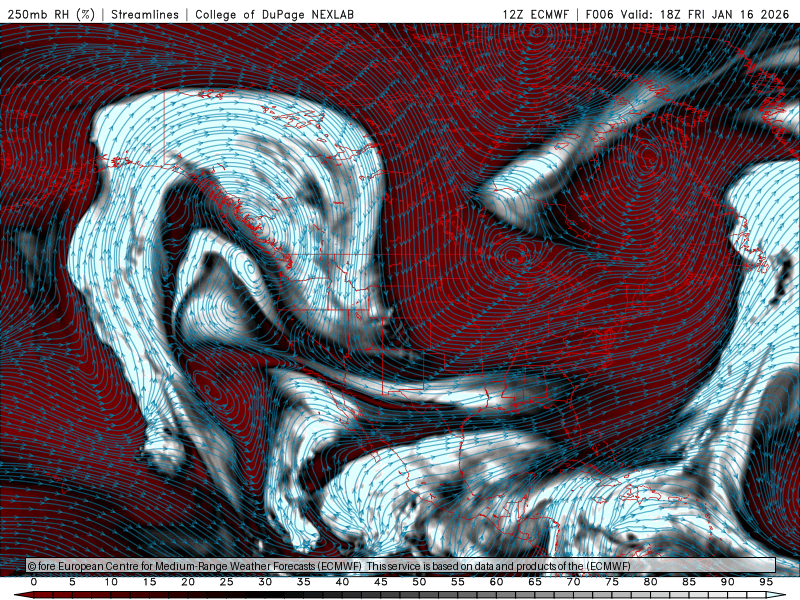This screenshot has height=600, width=800.
Task: Click the "30" value on the color scale
Action: pos(265,582)
